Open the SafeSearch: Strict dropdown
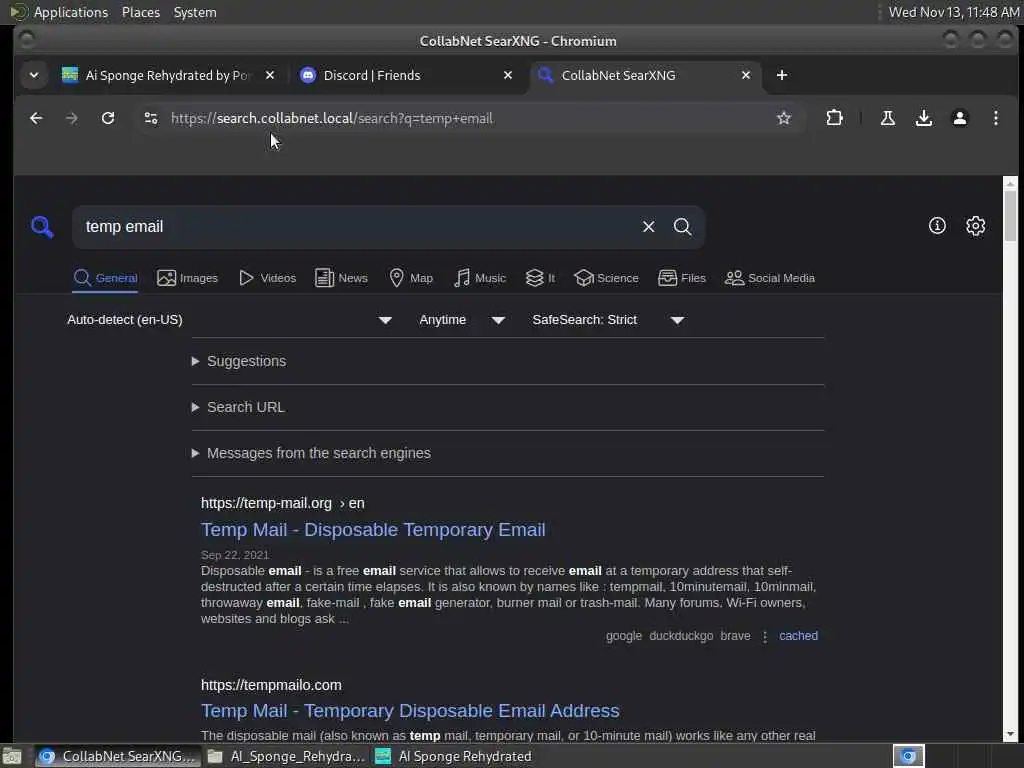Screen dimensions: 1024x768 pos(608,320)
